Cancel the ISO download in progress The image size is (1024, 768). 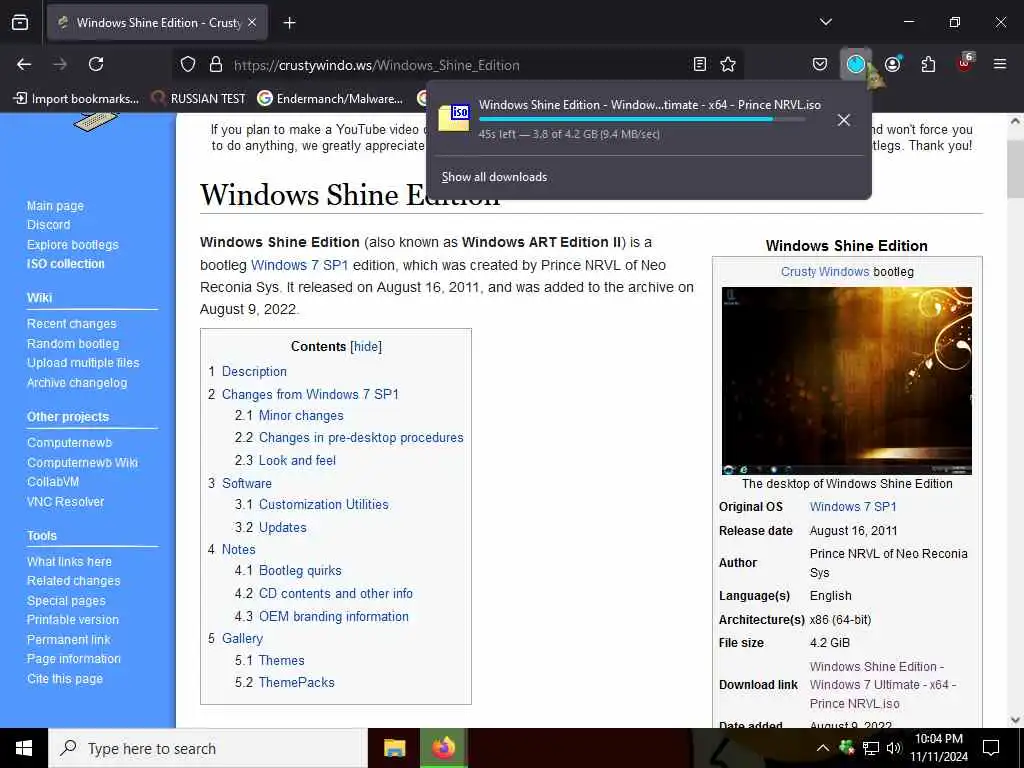click(x=844, y=120)
